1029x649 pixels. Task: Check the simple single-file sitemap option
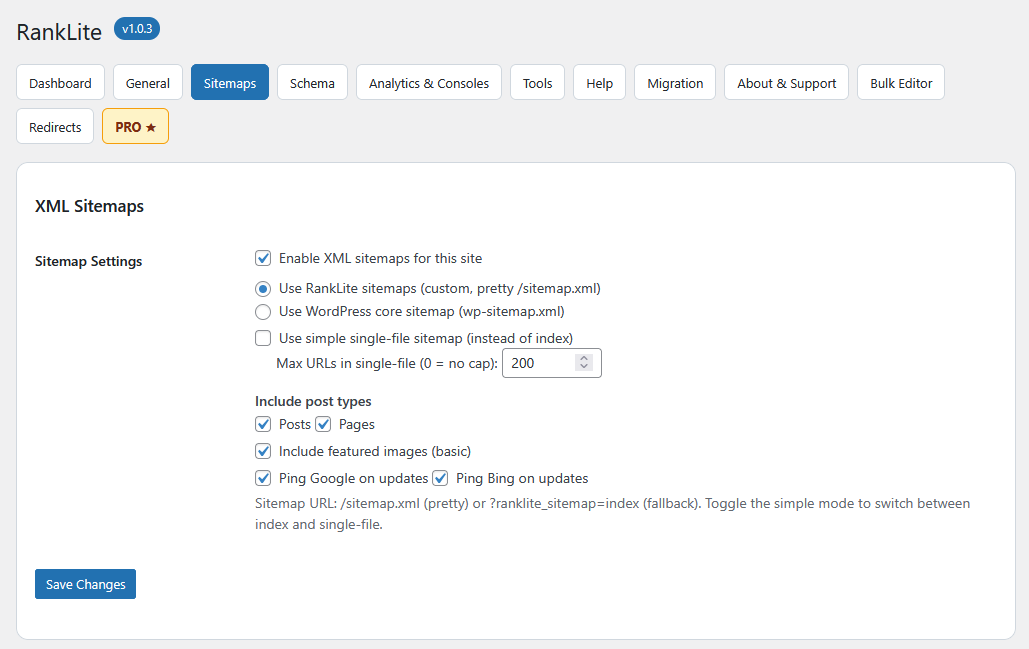coord(262,337)
